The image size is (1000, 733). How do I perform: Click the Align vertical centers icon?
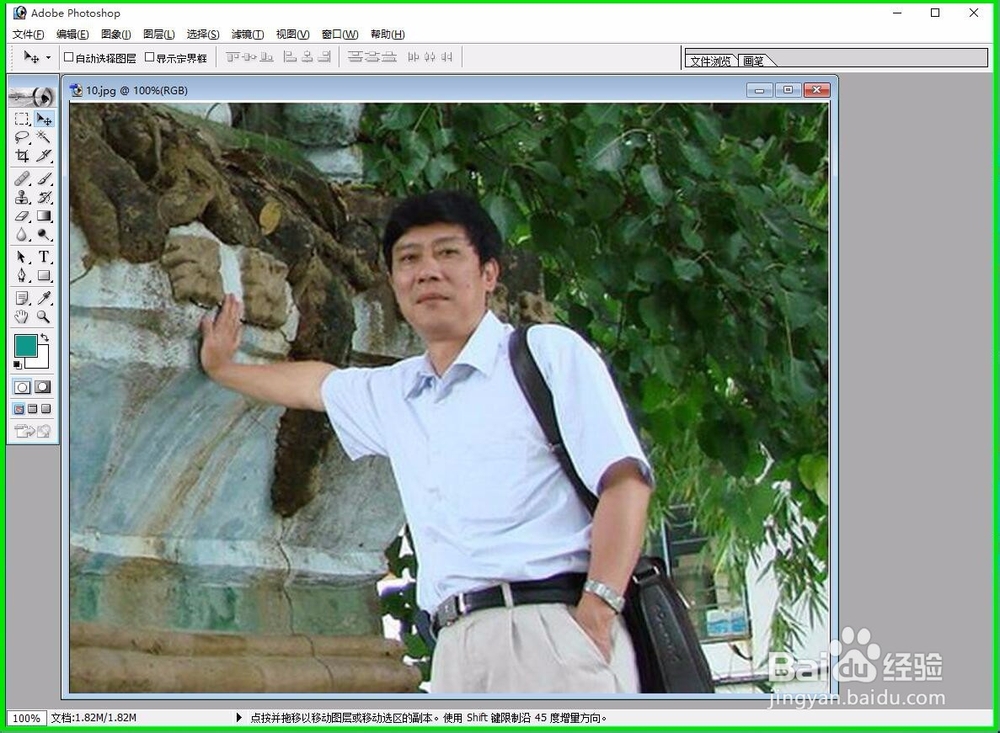tap(249, 57)
